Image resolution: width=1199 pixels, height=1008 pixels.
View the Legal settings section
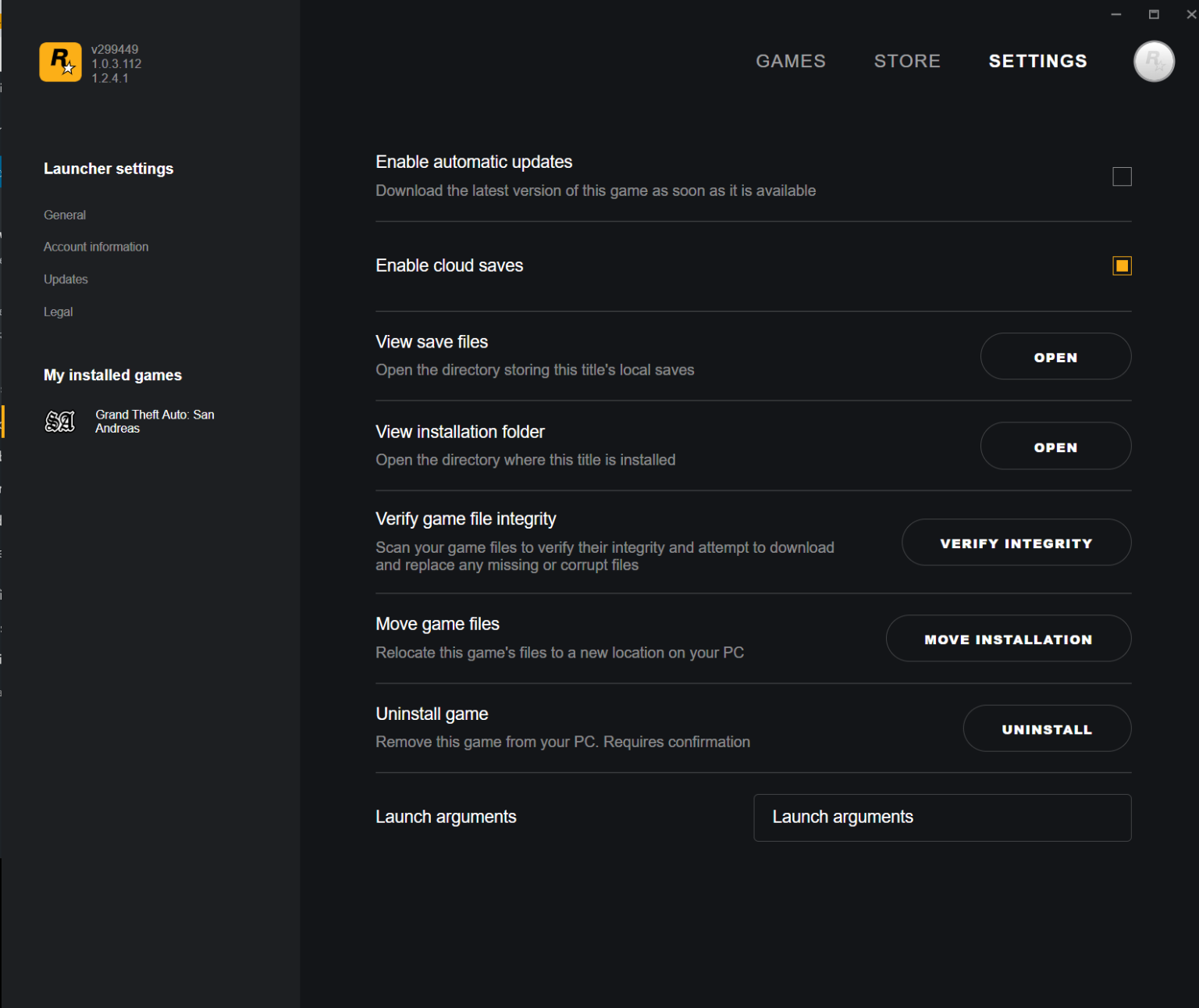point(59,312)
